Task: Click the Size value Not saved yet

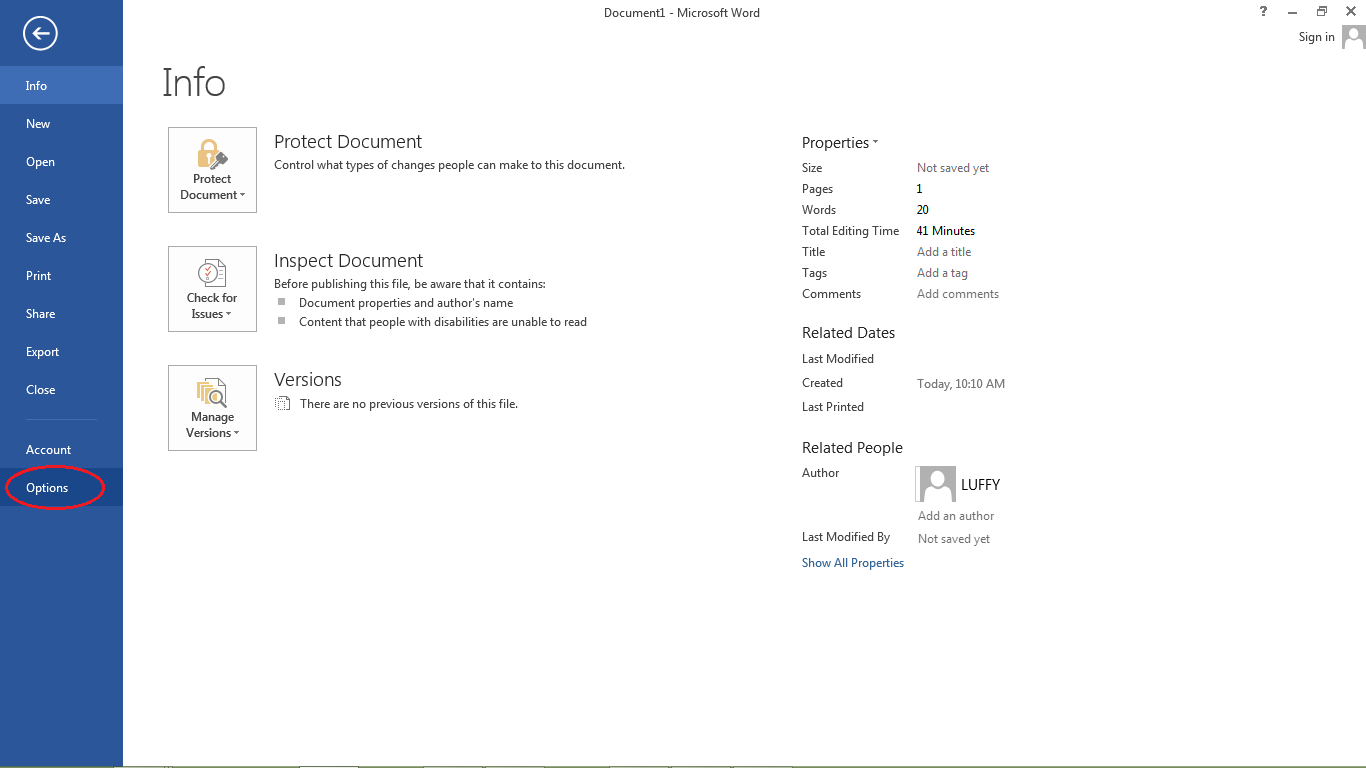Action: 953,168
